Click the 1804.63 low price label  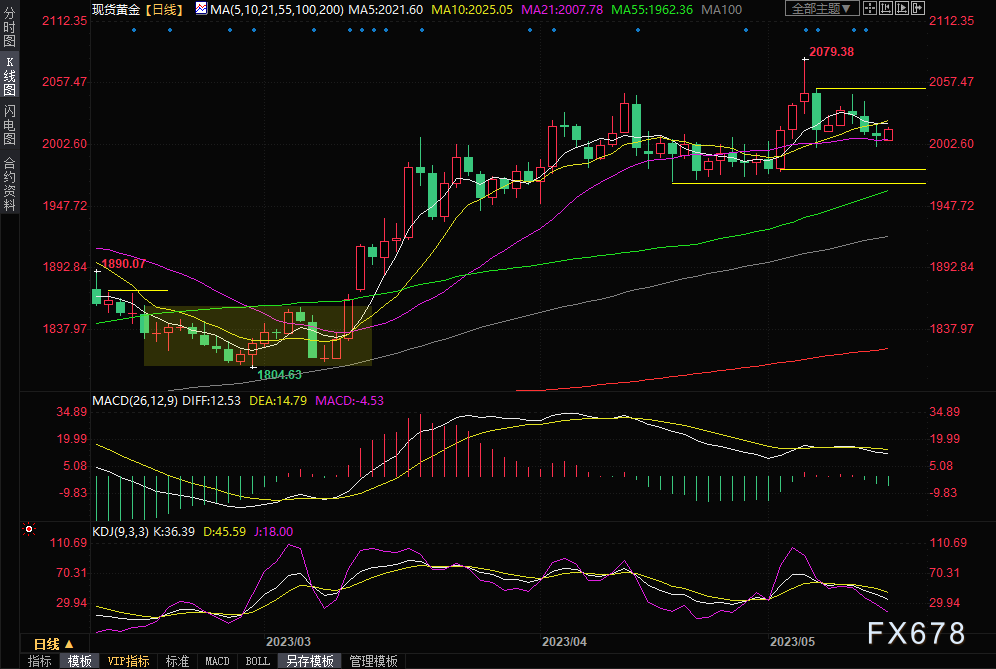coord(279,375)
